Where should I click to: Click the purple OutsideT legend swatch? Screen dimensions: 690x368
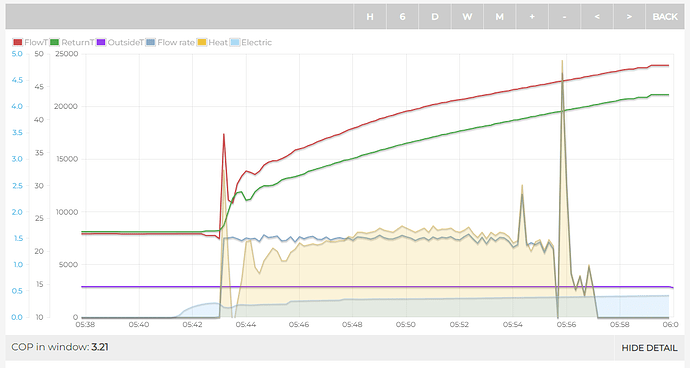(x=101, y=42)
